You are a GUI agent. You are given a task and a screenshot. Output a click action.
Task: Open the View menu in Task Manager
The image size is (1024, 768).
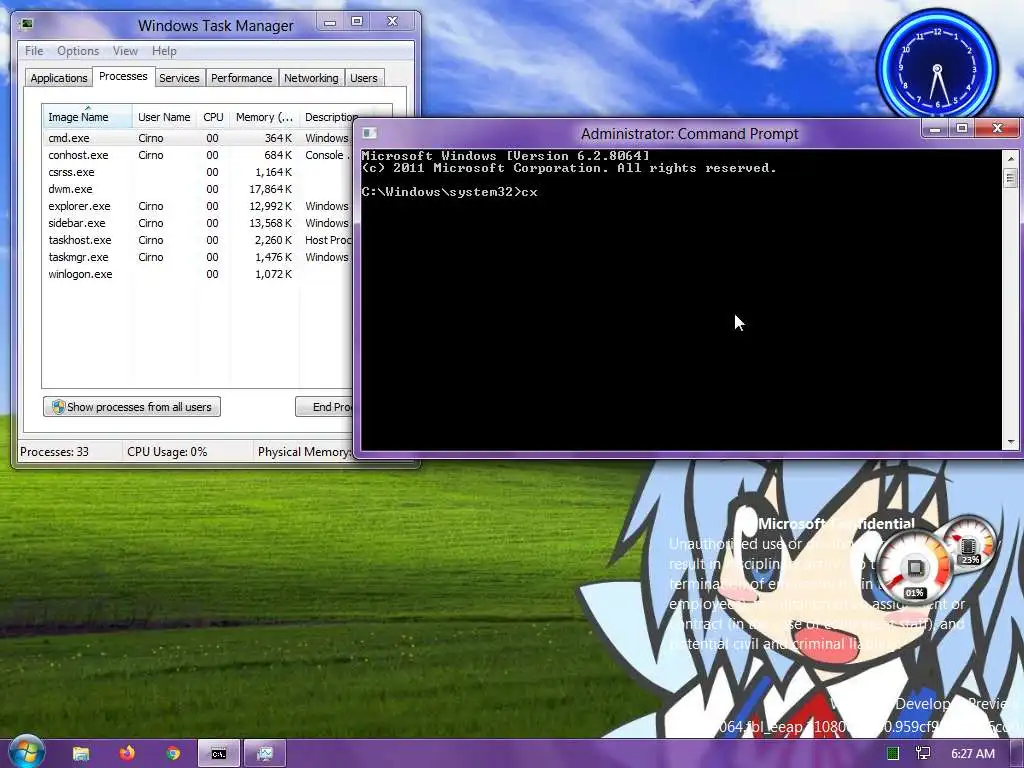tap(125, 51)
